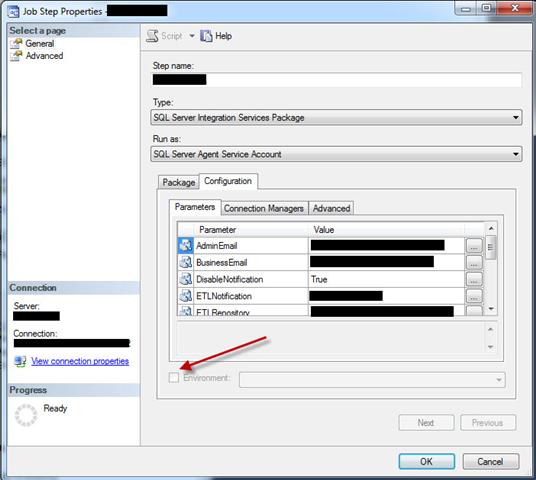Click the DisableNotification parameter row icon
Viewport: 536px width, 480px height.
186,279
